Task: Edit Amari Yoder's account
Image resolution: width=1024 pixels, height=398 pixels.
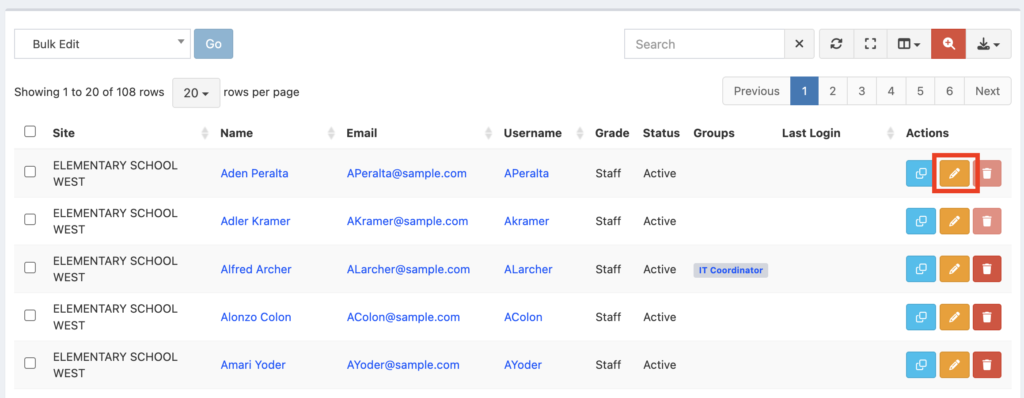Action: pyautogui.click(x=954, y=365)
